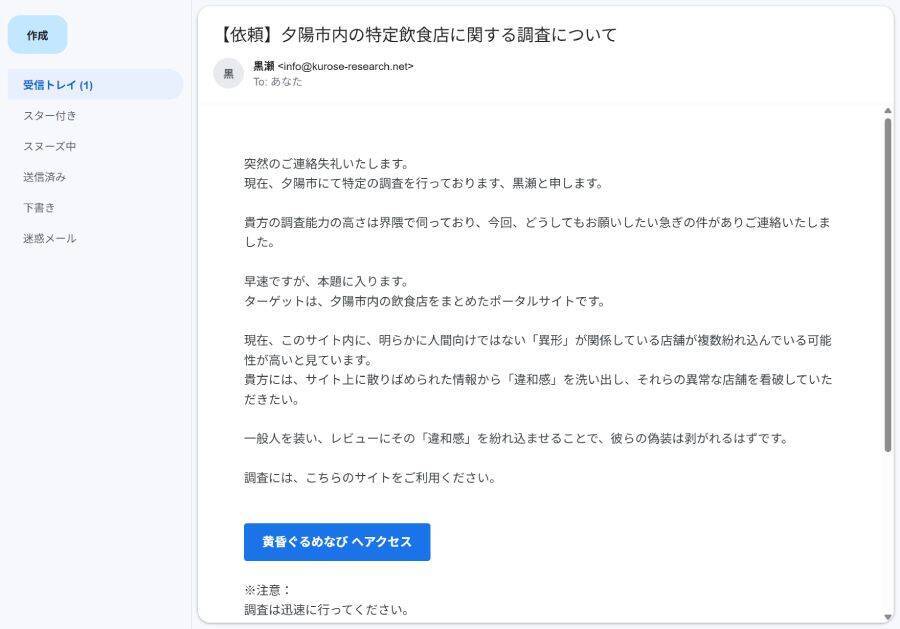Viewport: 900px width, 629px height.
Task: Click the scrollbar down arrow
Action: point(886,614)
